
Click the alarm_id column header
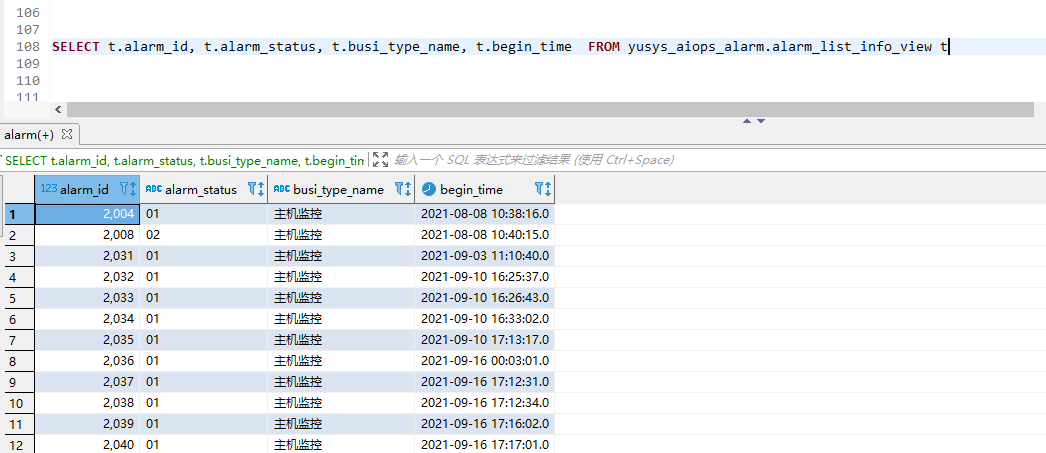87,189
